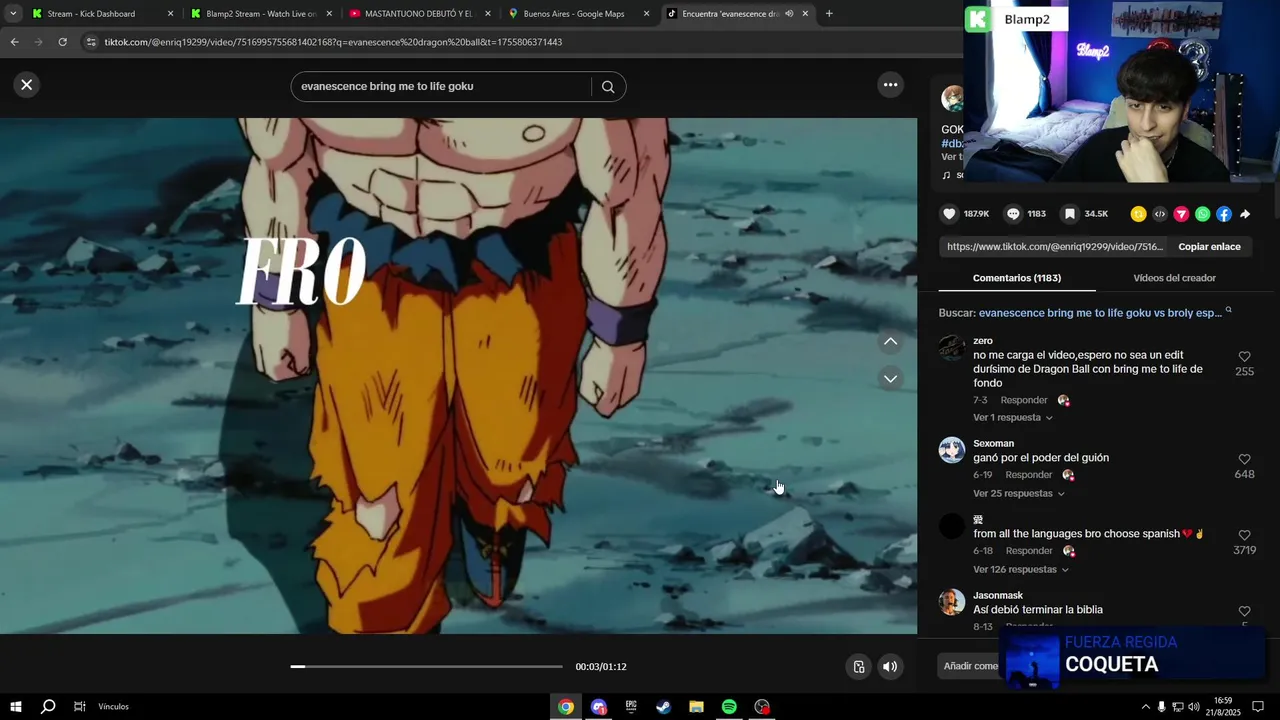Expand 'Ver 126 respuestas' replies
This screenshot has height=720, width=1280.
coord(1020,570)
